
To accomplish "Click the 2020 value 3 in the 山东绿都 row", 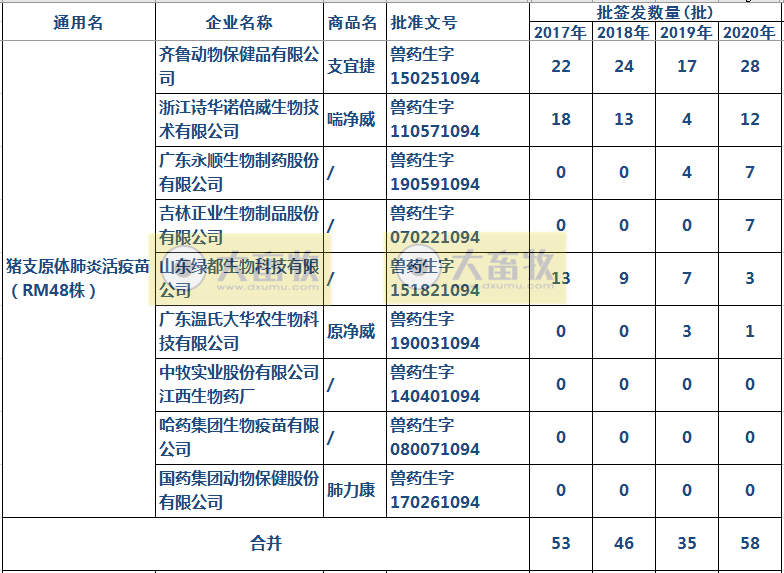I will 750,278.
